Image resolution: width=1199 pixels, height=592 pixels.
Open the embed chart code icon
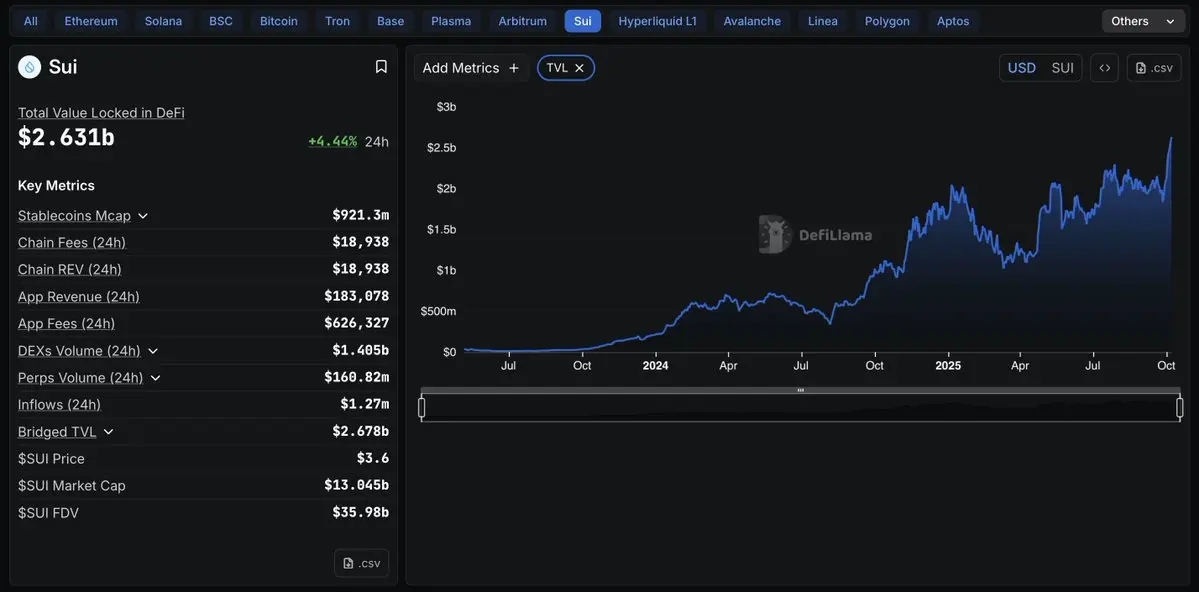(1104, 67)
